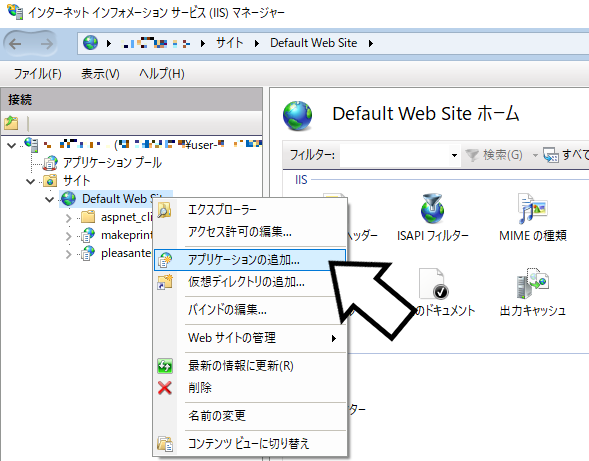Screen dimensions: 589x461
Task: Collapse the server root node
Action: (12, 145)
